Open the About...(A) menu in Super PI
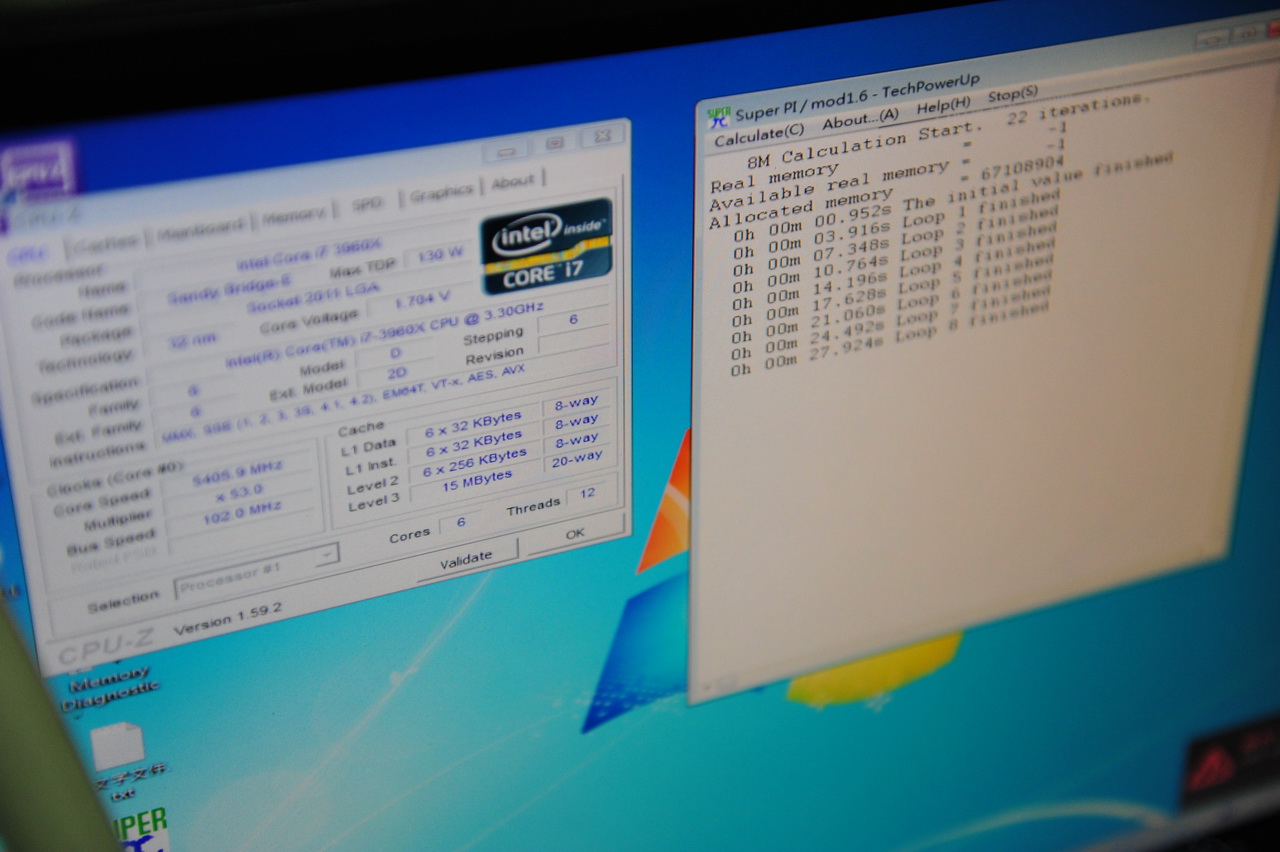Image resolution: width=1280 pixels, height=852 pixels. [860, 119]
